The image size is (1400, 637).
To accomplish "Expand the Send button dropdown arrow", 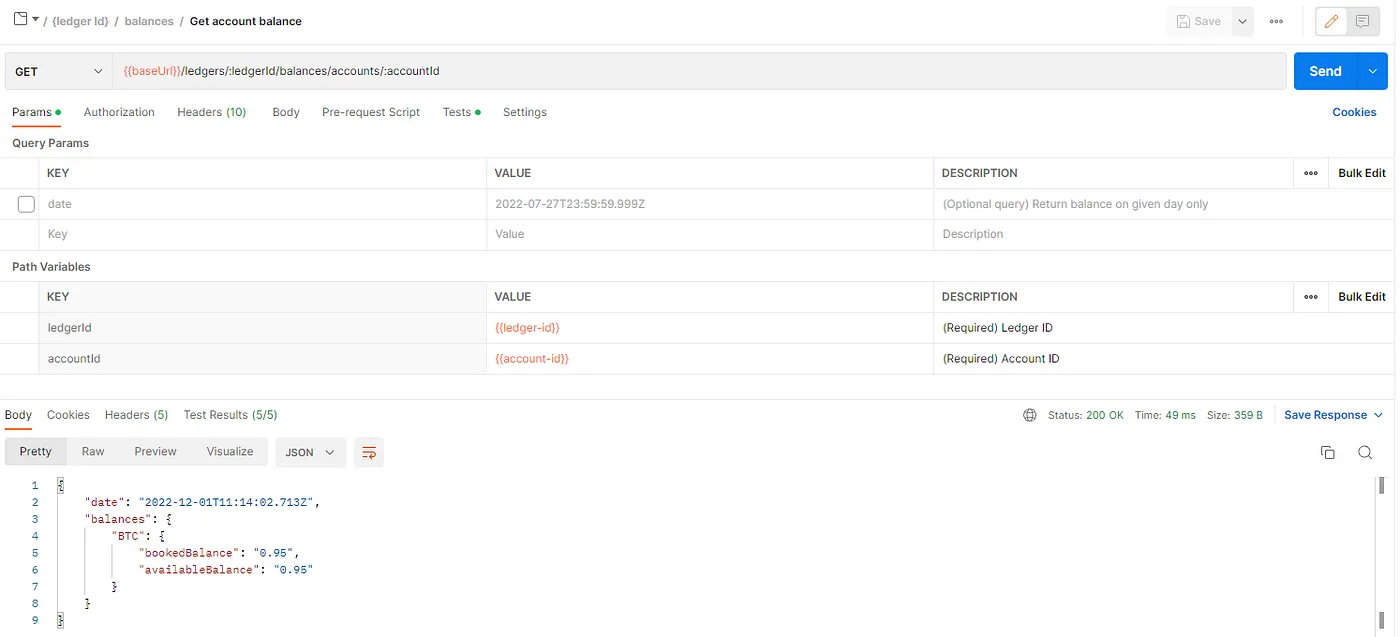I will pos(1372,71).
